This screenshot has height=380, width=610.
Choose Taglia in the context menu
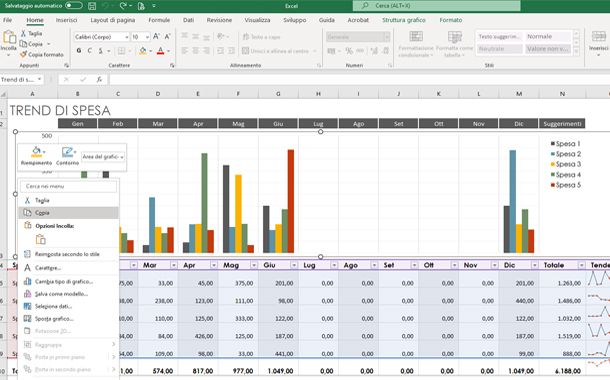68,200
